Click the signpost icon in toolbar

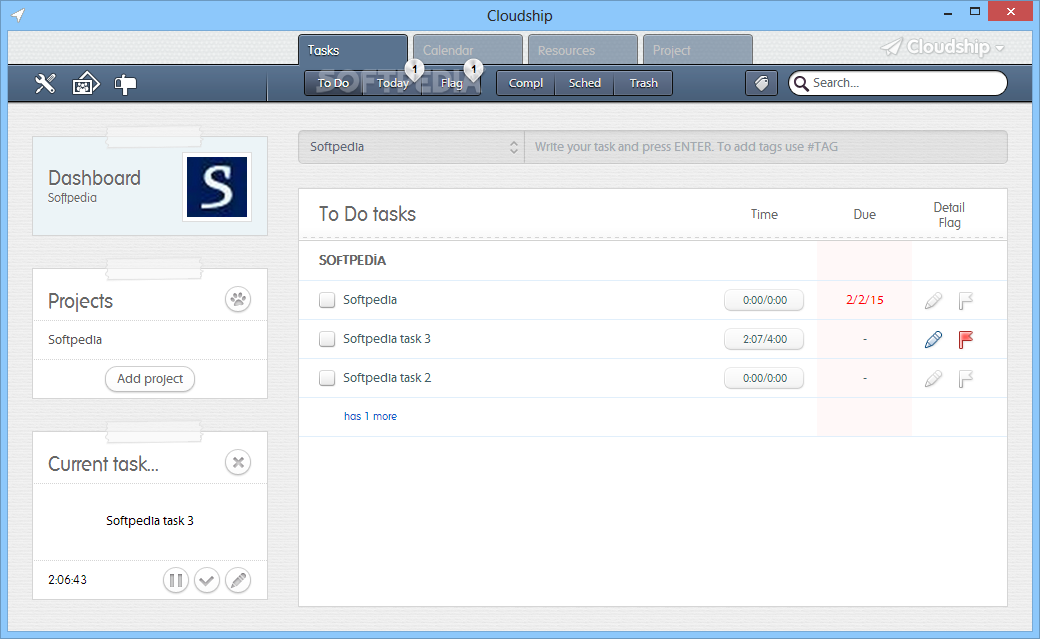[x=125, y=84]
